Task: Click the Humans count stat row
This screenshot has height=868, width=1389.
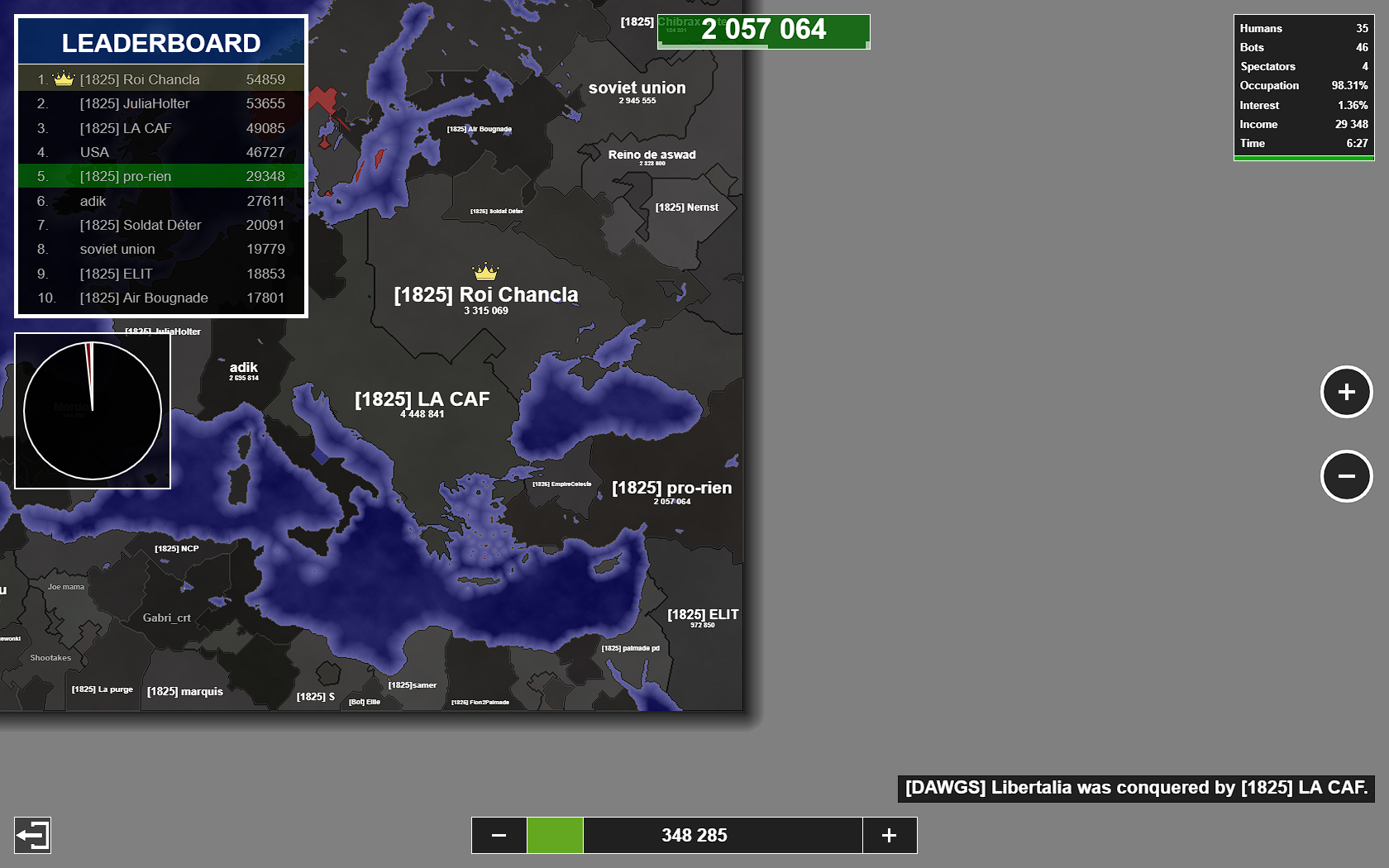Action: coord(1304,28)
